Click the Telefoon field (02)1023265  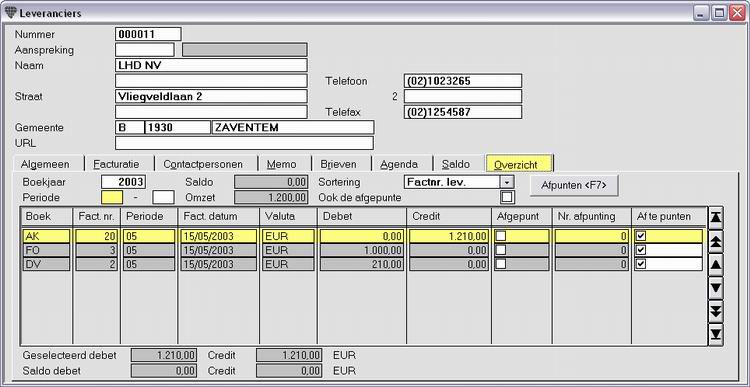pyautogui.click(x=463, y=81)
